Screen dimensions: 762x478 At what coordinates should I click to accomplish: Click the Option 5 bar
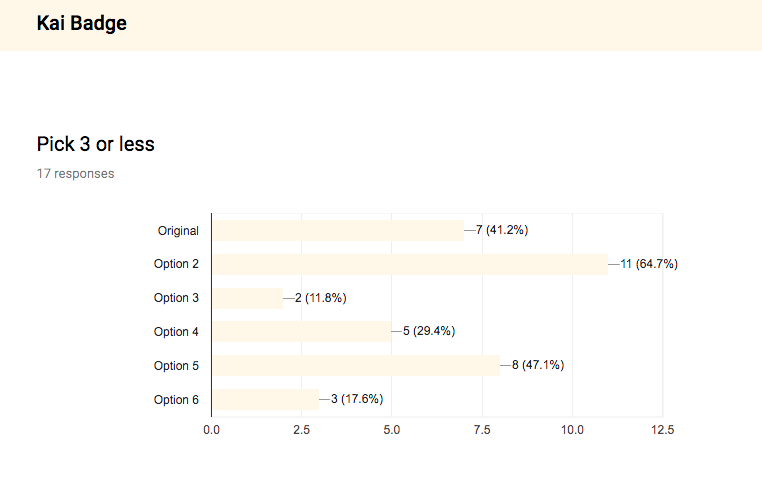tap(356, 365)
